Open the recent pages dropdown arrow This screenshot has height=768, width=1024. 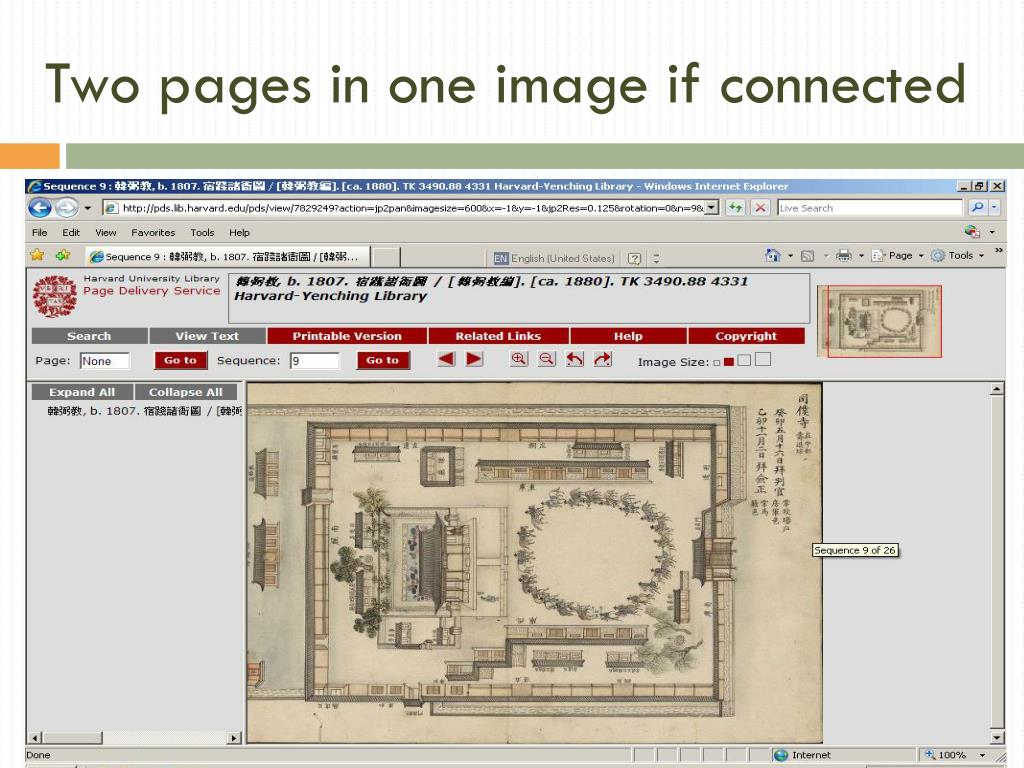(x=88, y=208)
